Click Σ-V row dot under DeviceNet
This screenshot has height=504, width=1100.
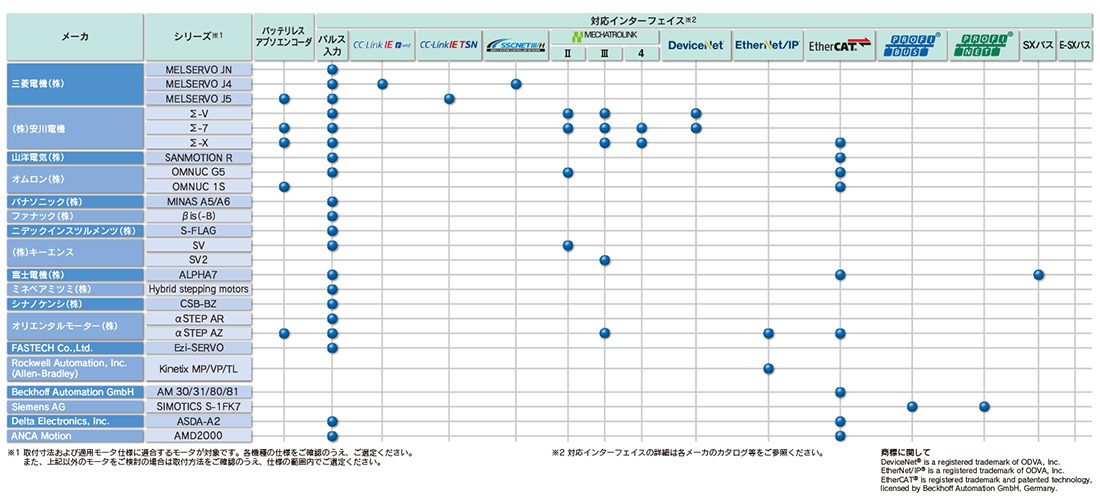[x=696, y=114]
